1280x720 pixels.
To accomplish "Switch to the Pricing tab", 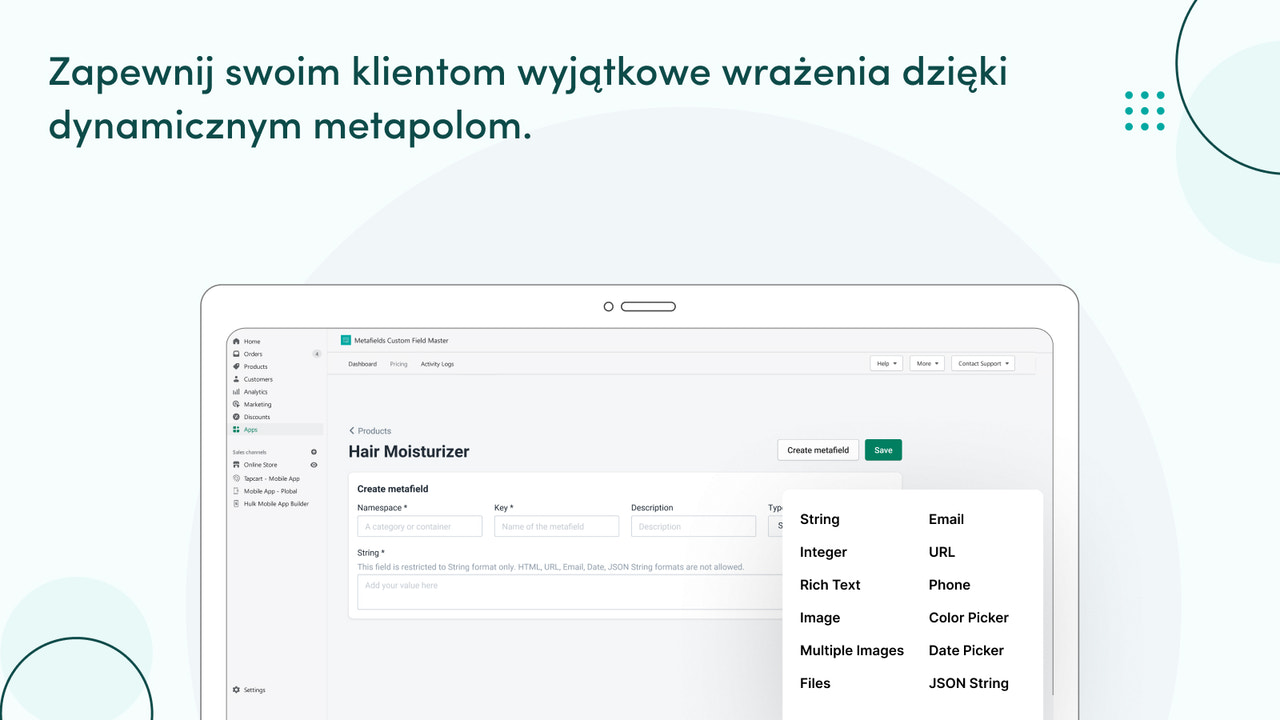I will click(x=398, y=364).
